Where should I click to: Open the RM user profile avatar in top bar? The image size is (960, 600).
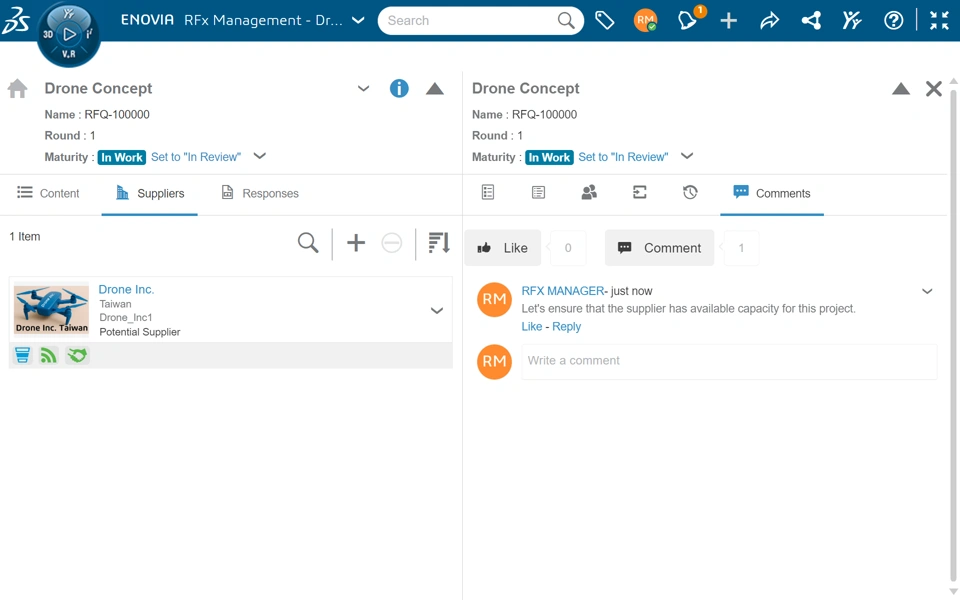645,20
